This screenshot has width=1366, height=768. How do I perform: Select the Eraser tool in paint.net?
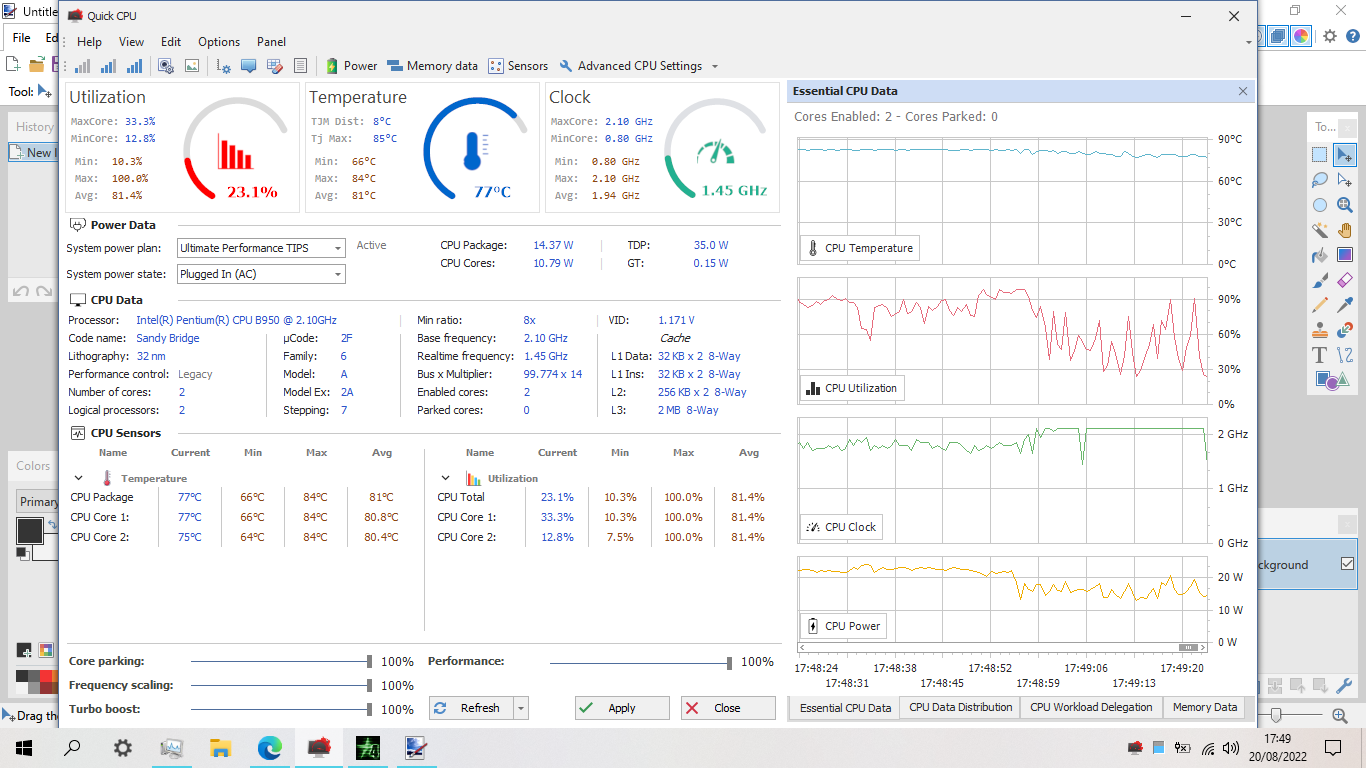(1345, 280)
